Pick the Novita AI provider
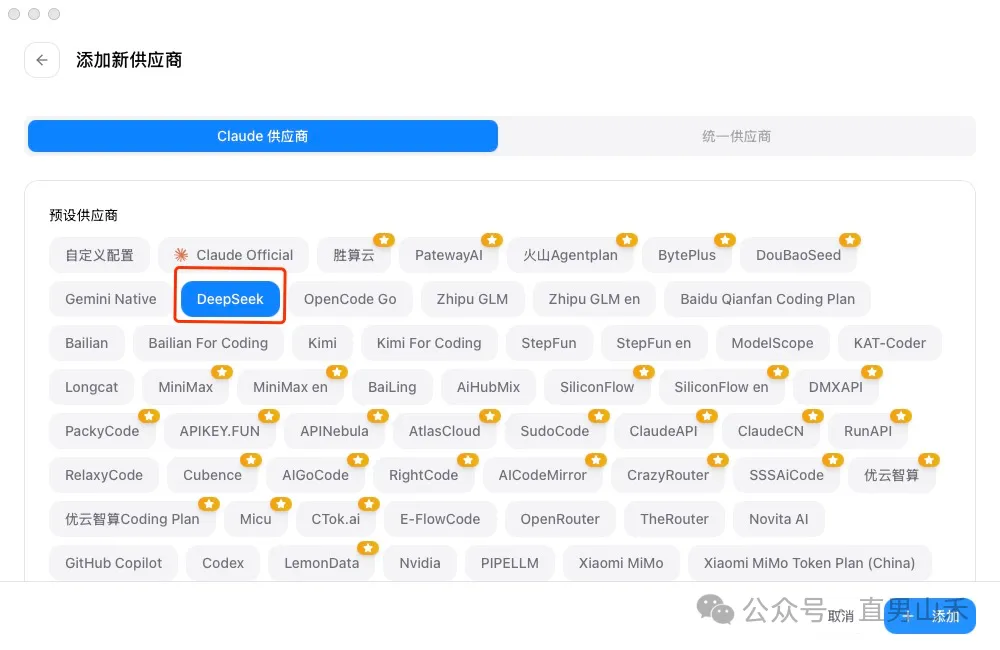1000x650 pixels. [779, 519]
